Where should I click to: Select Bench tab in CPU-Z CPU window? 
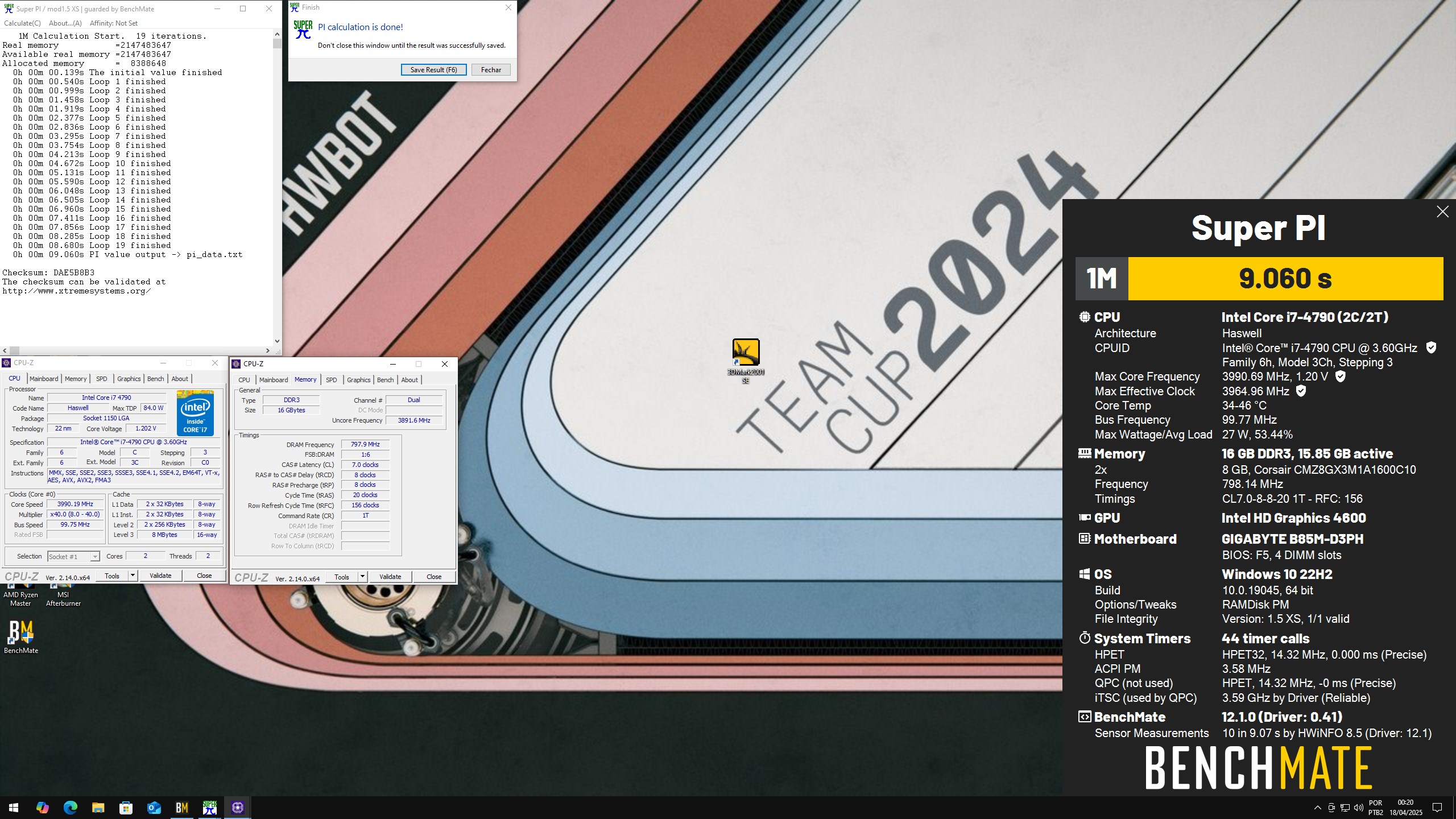[155, 379]
